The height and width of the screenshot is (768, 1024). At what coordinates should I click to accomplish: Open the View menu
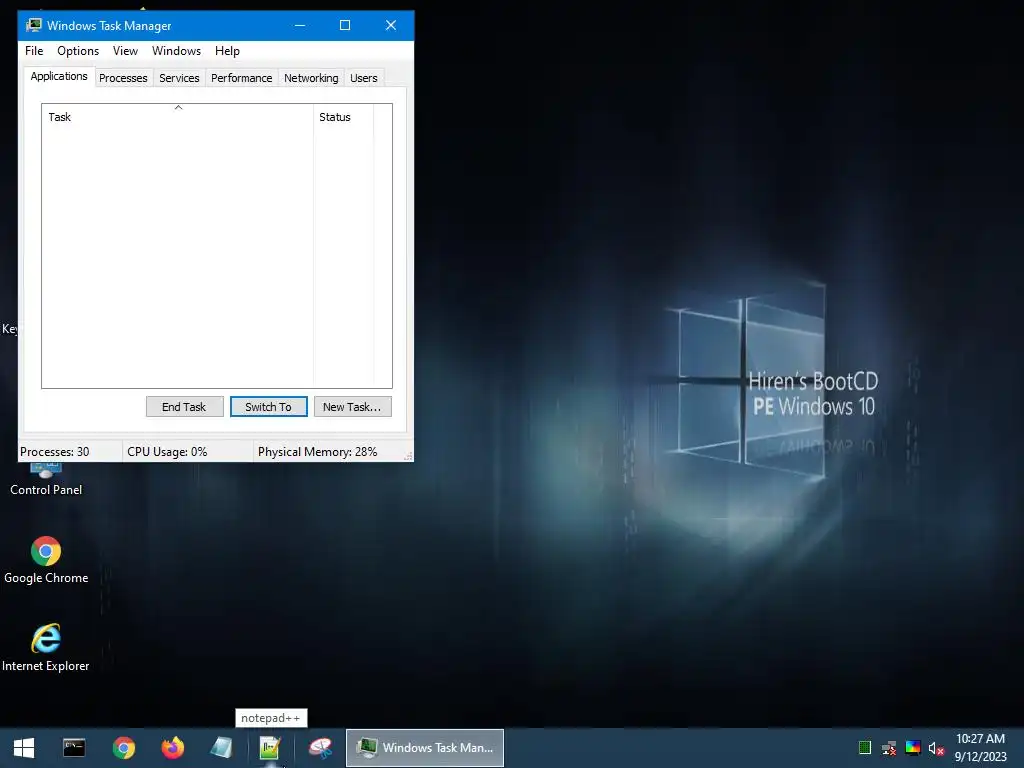coord(125,51)
